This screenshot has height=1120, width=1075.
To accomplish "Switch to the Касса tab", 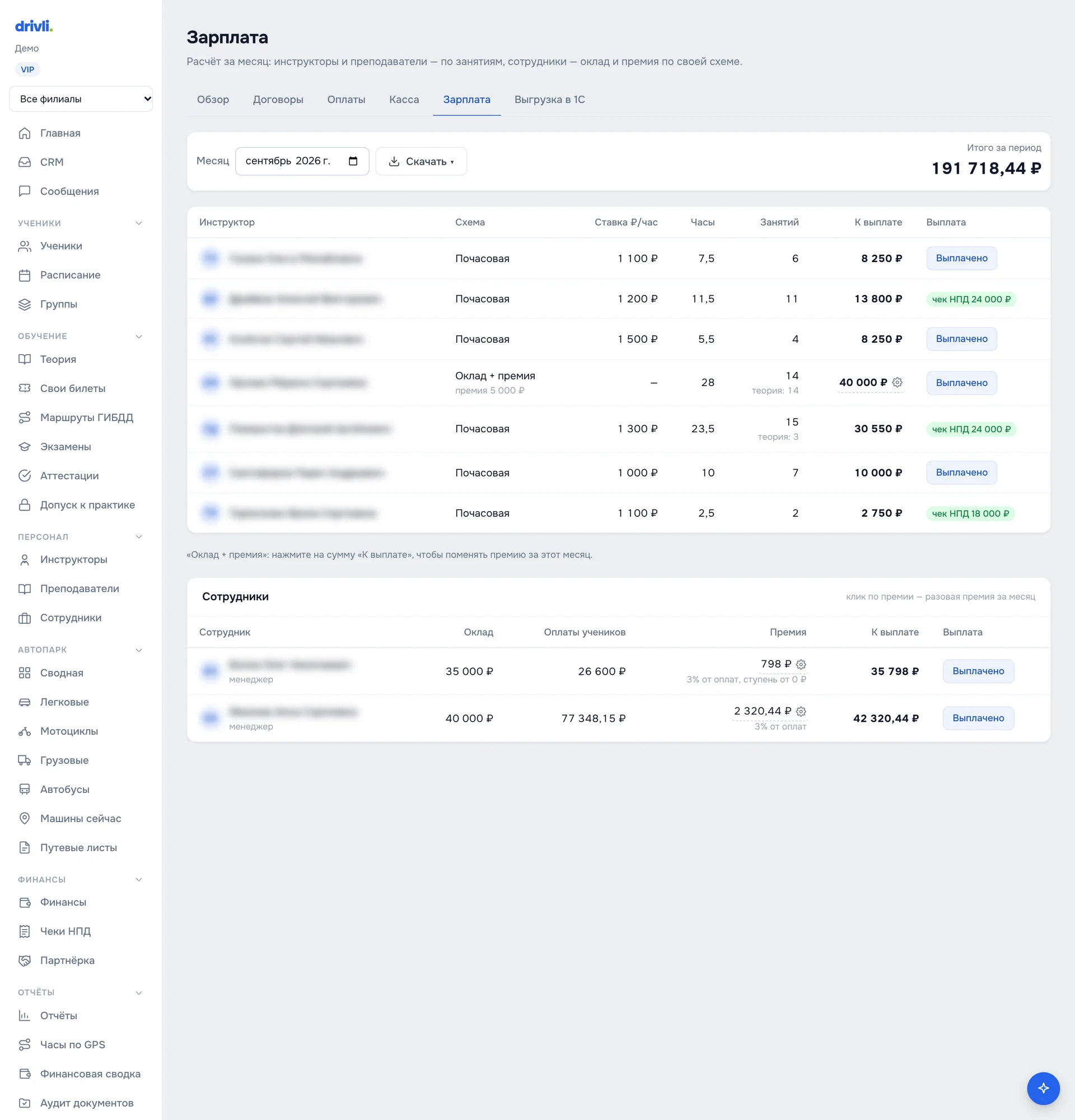I will [x=404, y=100].
